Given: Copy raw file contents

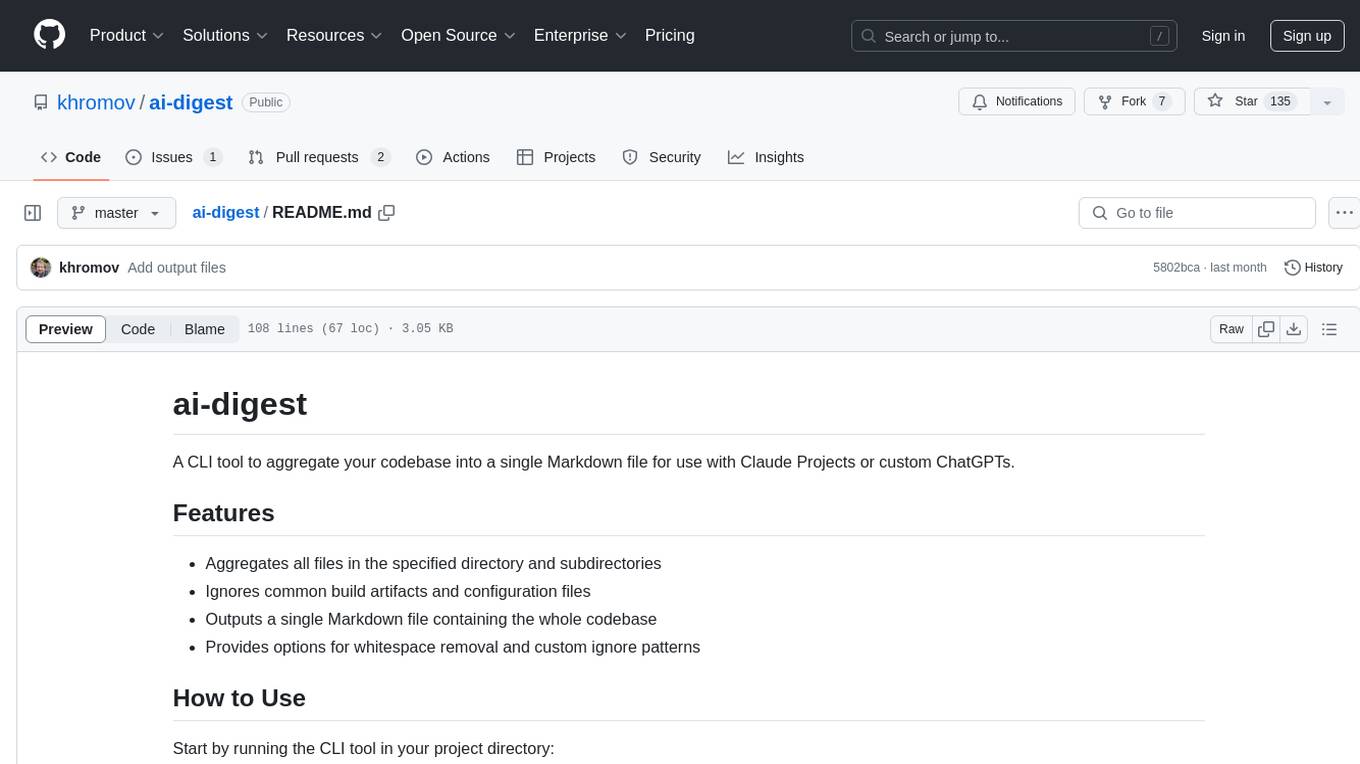Looking at the screenshot, I should click(1266, 329).
